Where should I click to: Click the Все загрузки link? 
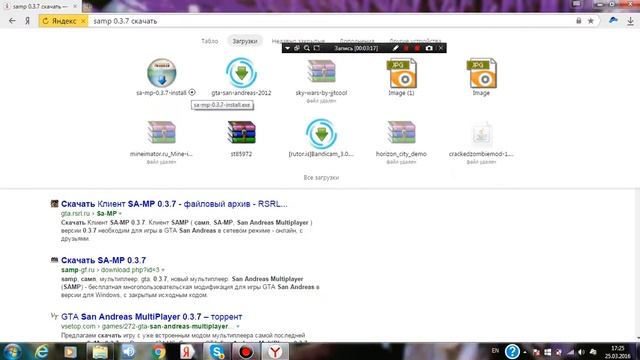[x=321, y=178]
